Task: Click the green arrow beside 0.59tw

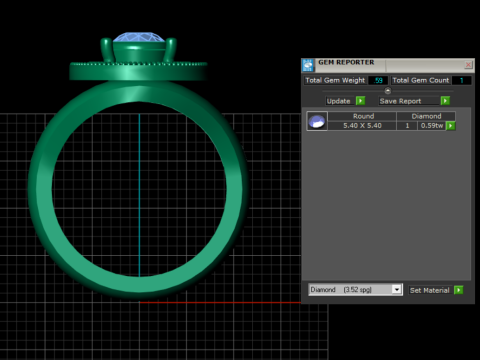Action: (x=451, y=126)
